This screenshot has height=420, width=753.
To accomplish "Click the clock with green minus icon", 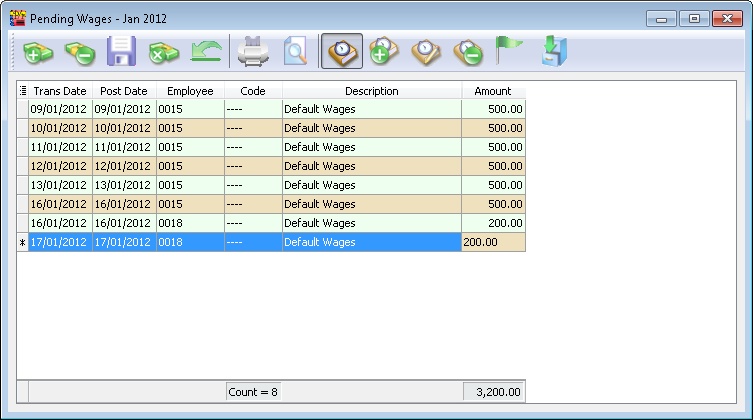I will 468,51.
